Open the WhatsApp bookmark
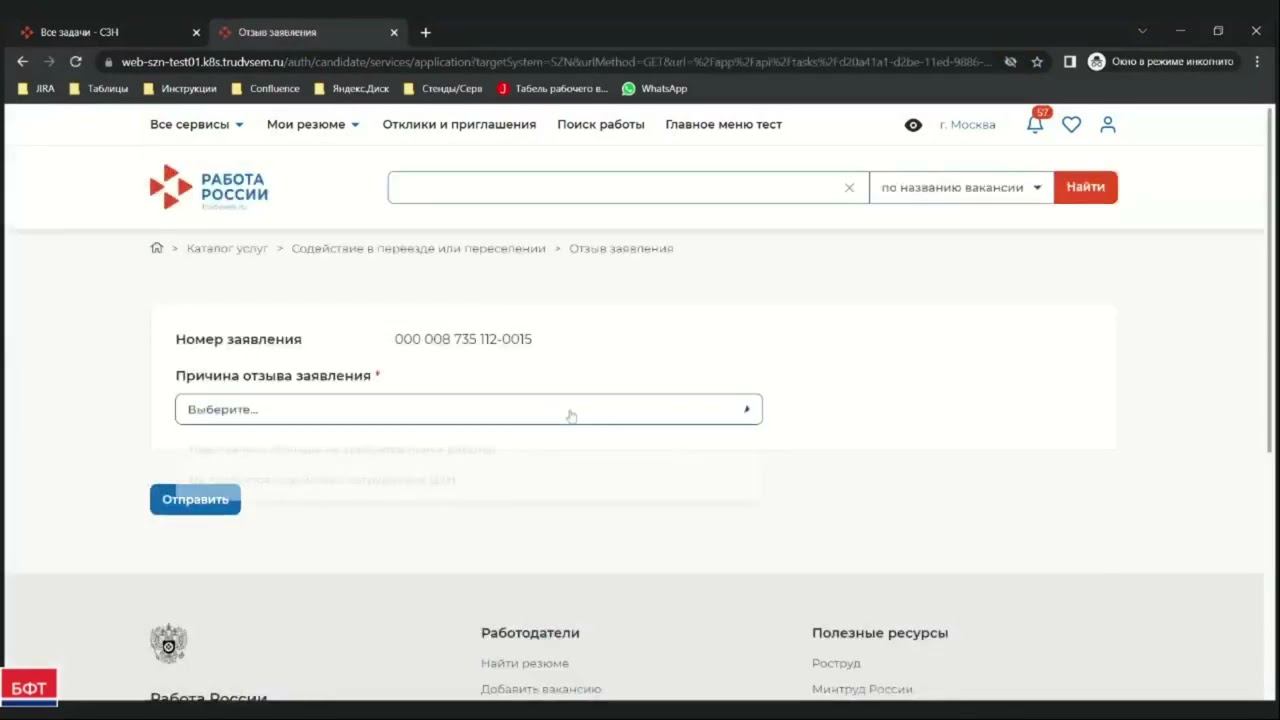Viewport: 1280px width, 720px height. coord(655,89)
